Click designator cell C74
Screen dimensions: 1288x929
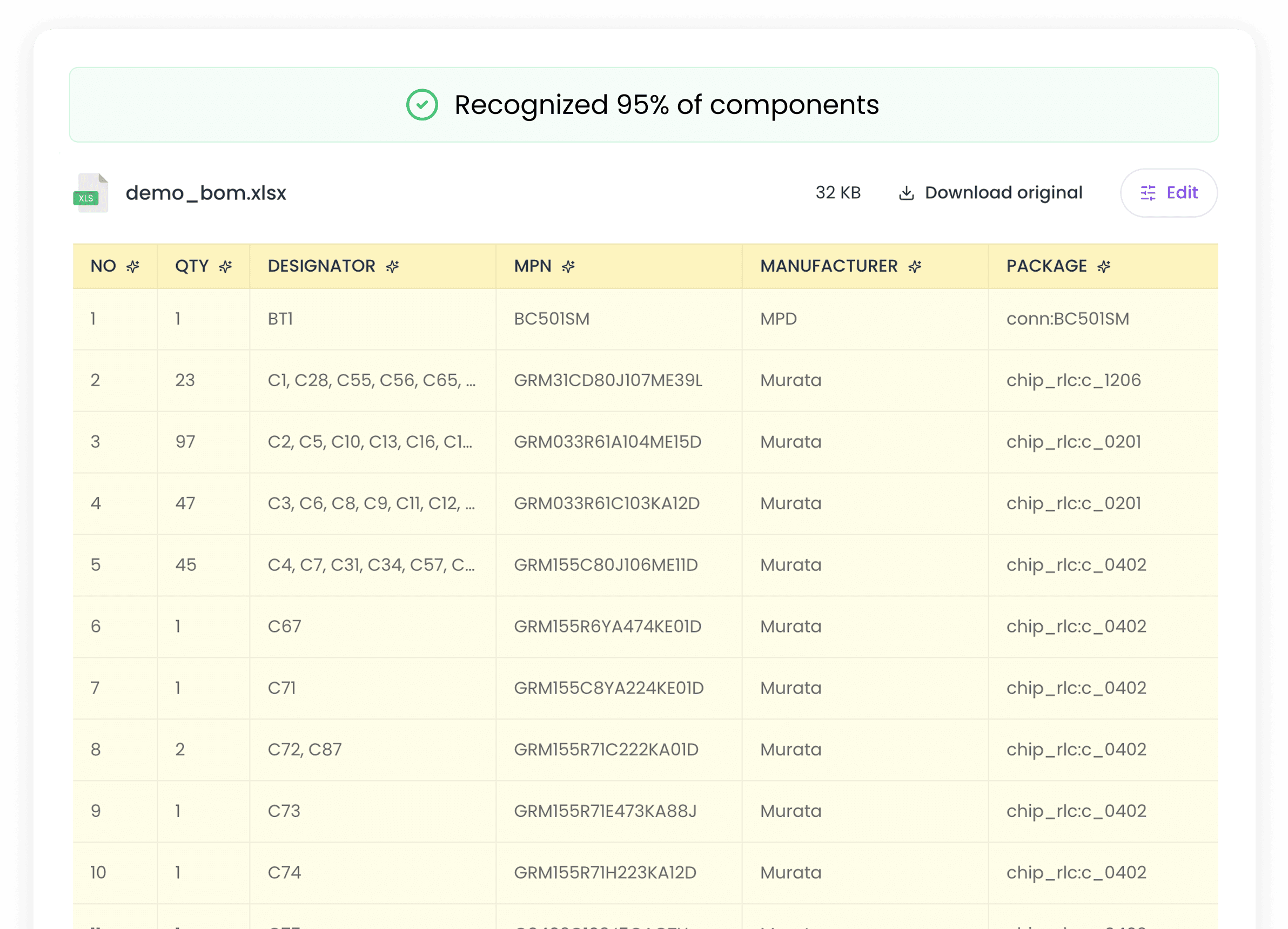(373, 873)
